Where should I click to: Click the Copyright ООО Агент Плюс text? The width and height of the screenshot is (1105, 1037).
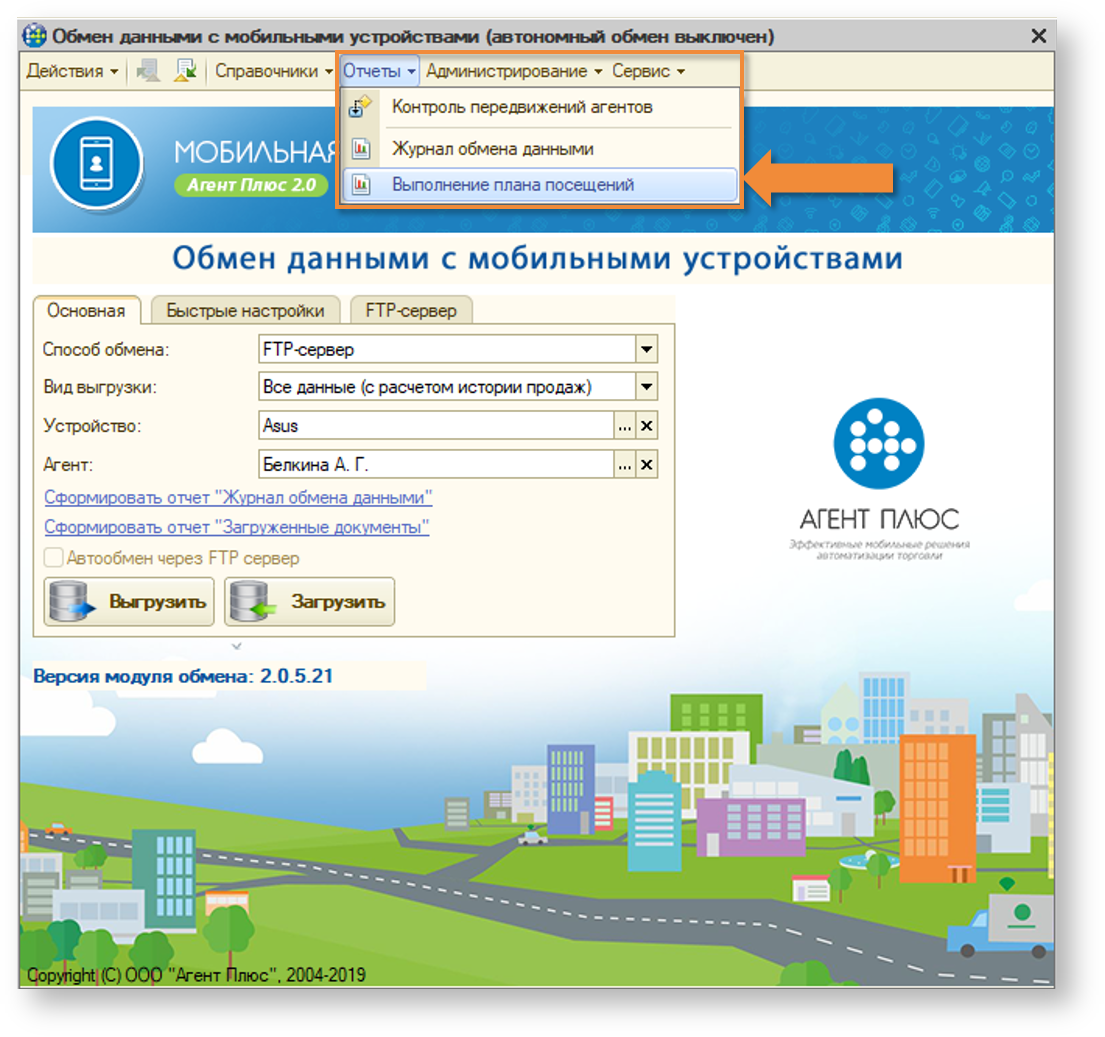pyautogui.click(x=196, y=975)
